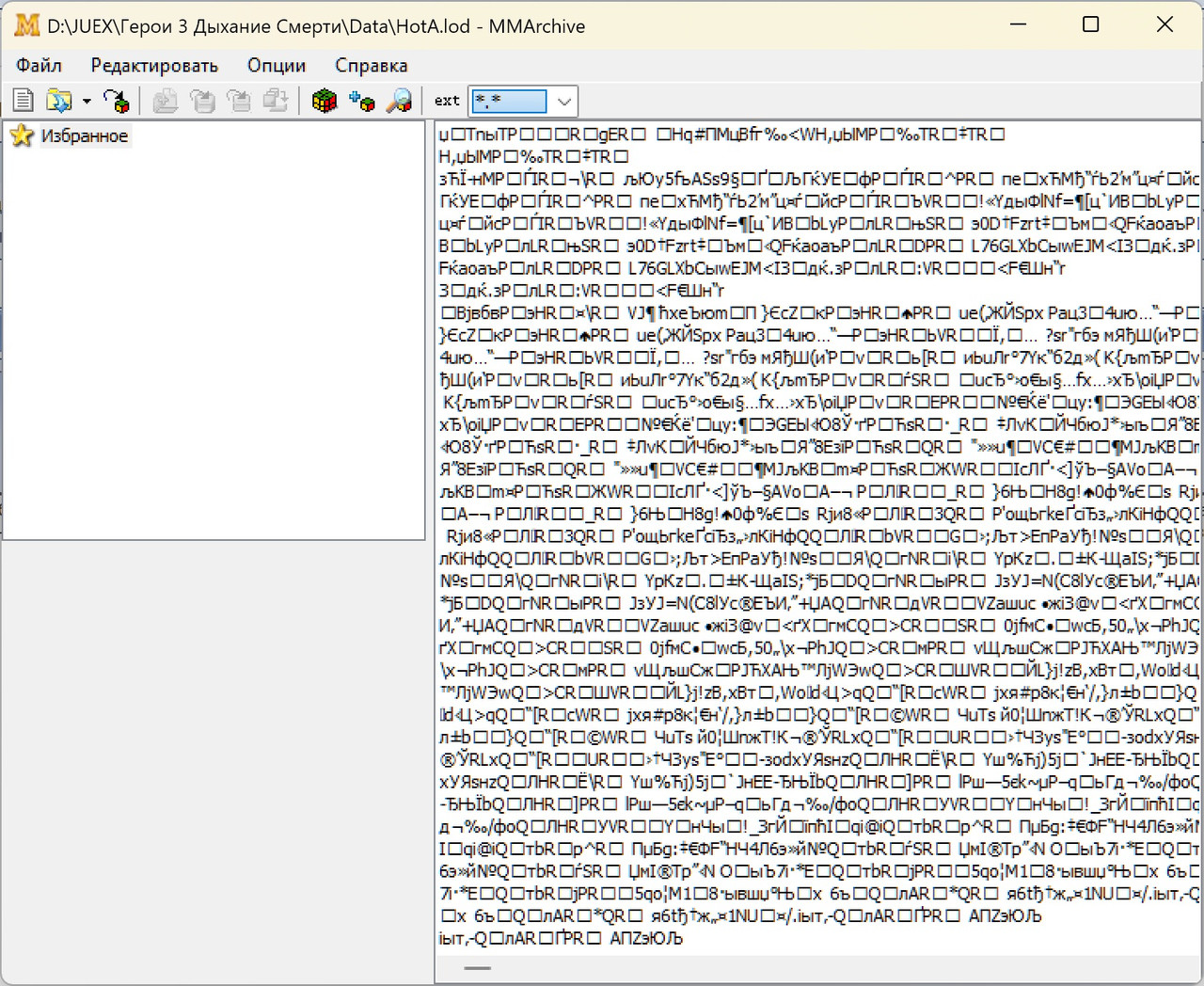Click the second grayed-out toolbar icon
Viewport: 1204px width, 986px height.
[202, 100]
